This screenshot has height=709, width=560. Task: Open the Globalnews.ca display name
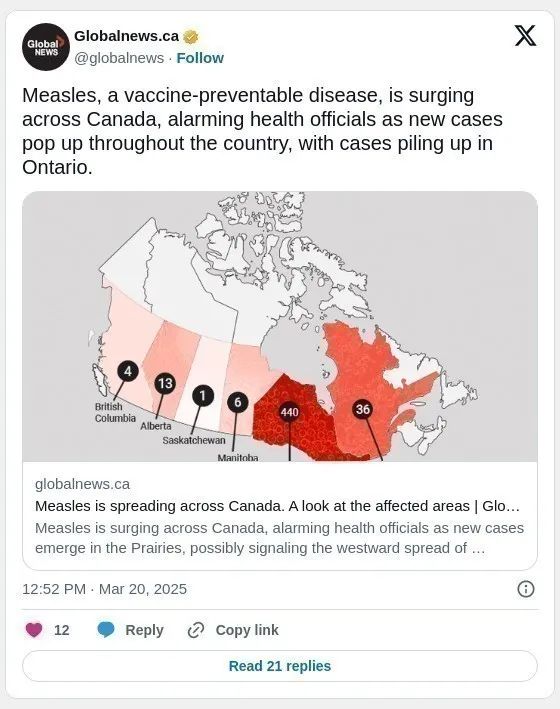(126, 36)
